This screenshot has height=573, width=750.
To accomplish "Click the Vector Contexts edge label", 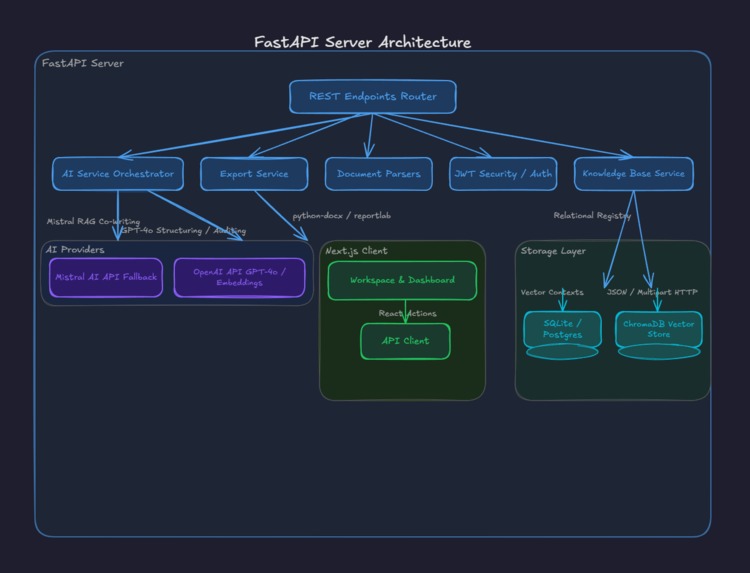I will point(552,292).
